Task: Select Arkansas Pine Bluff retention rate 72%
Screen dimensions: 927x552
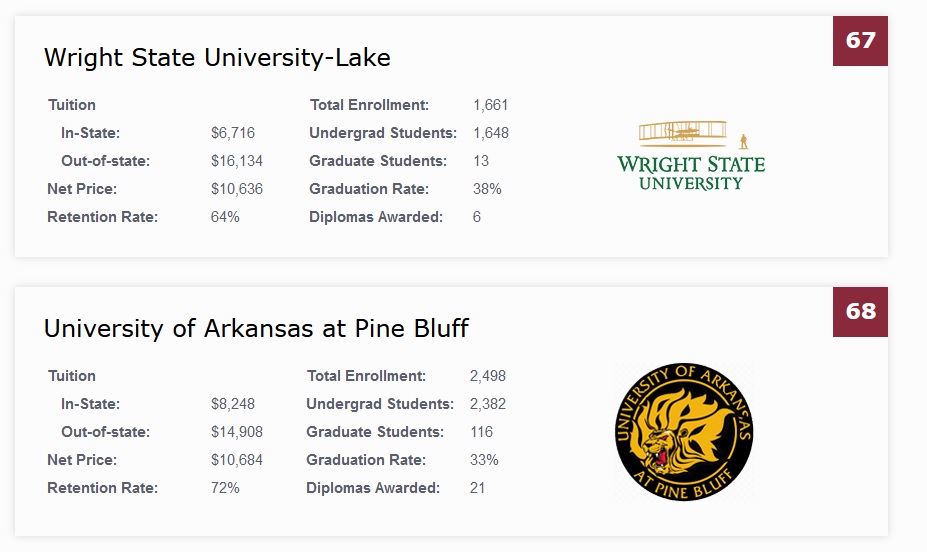Action: [x=225, y=488]
